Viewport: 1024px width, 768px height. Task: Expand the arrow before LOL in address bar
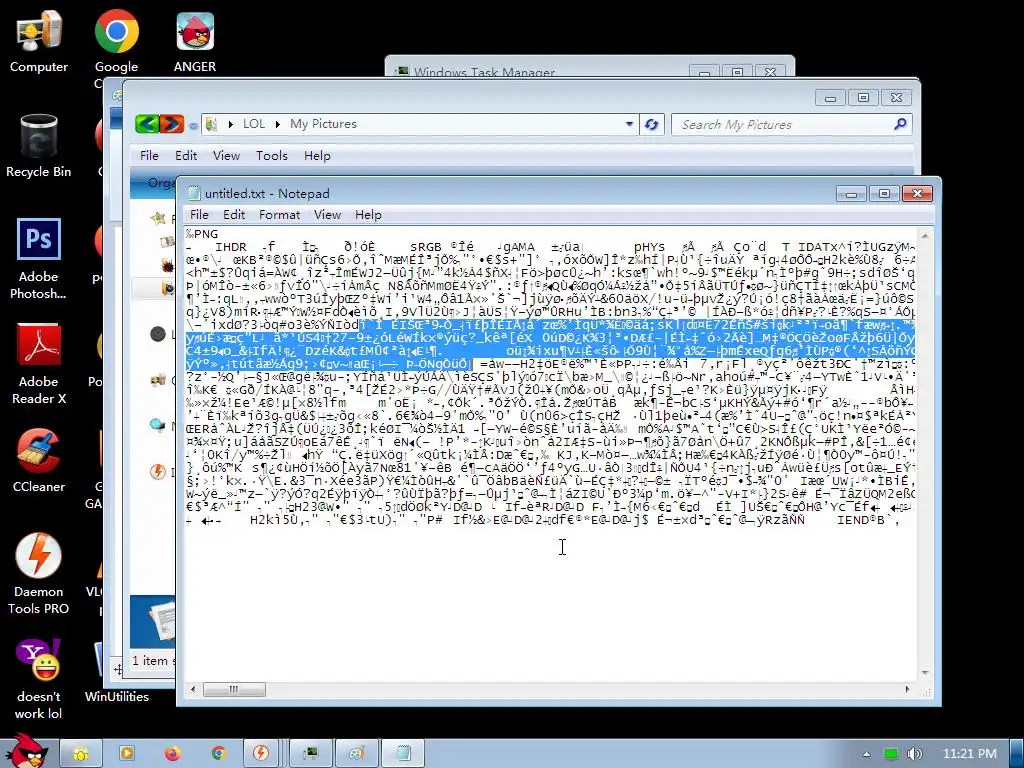click(x=231, y=124)
